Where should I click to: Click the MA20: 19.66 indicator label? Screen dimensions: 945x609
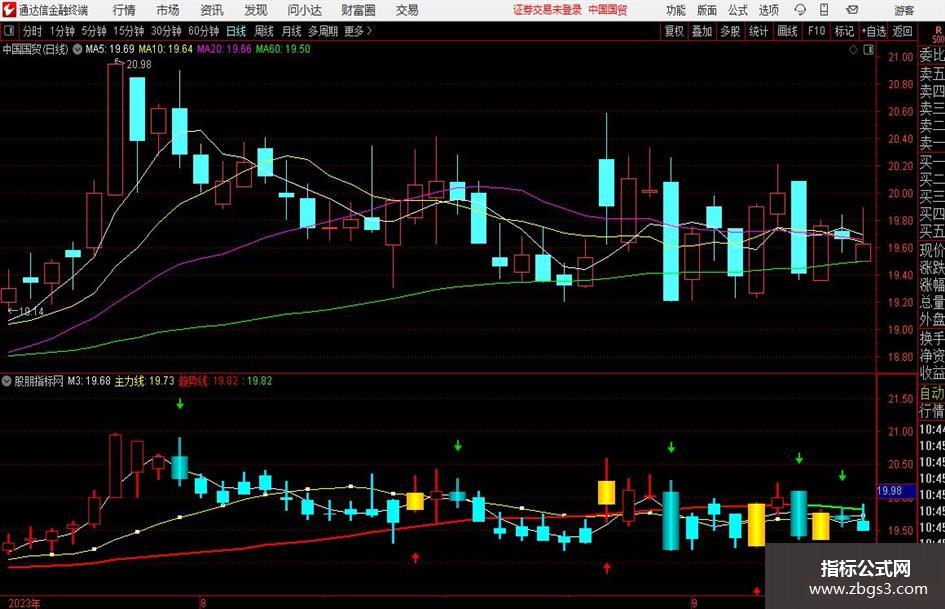(x=224, y=49)
